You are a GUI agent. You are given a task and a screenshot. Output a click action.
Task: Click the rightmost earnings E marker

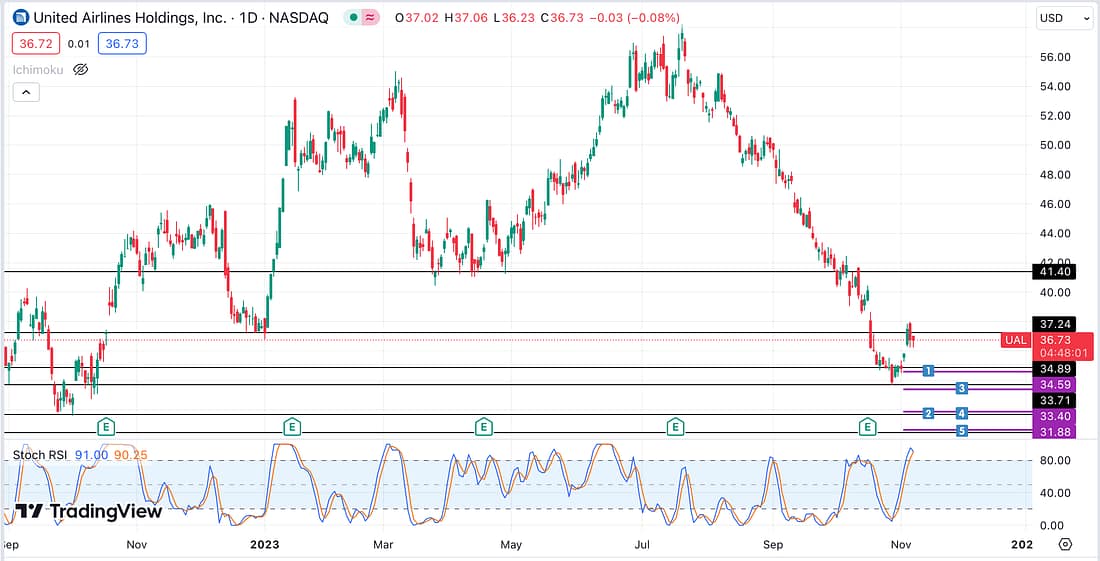(867, 427)
